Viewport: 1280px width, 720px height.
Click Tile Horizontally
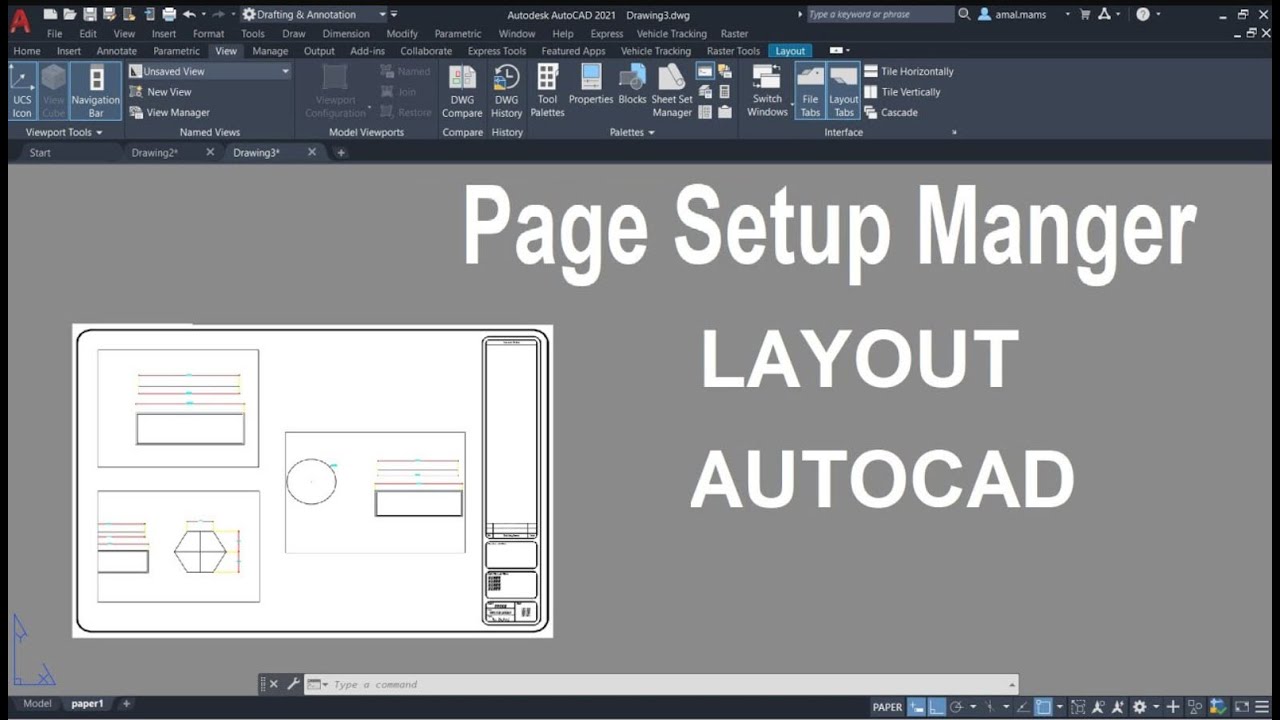pyautogui.click(x=909, y=71)
